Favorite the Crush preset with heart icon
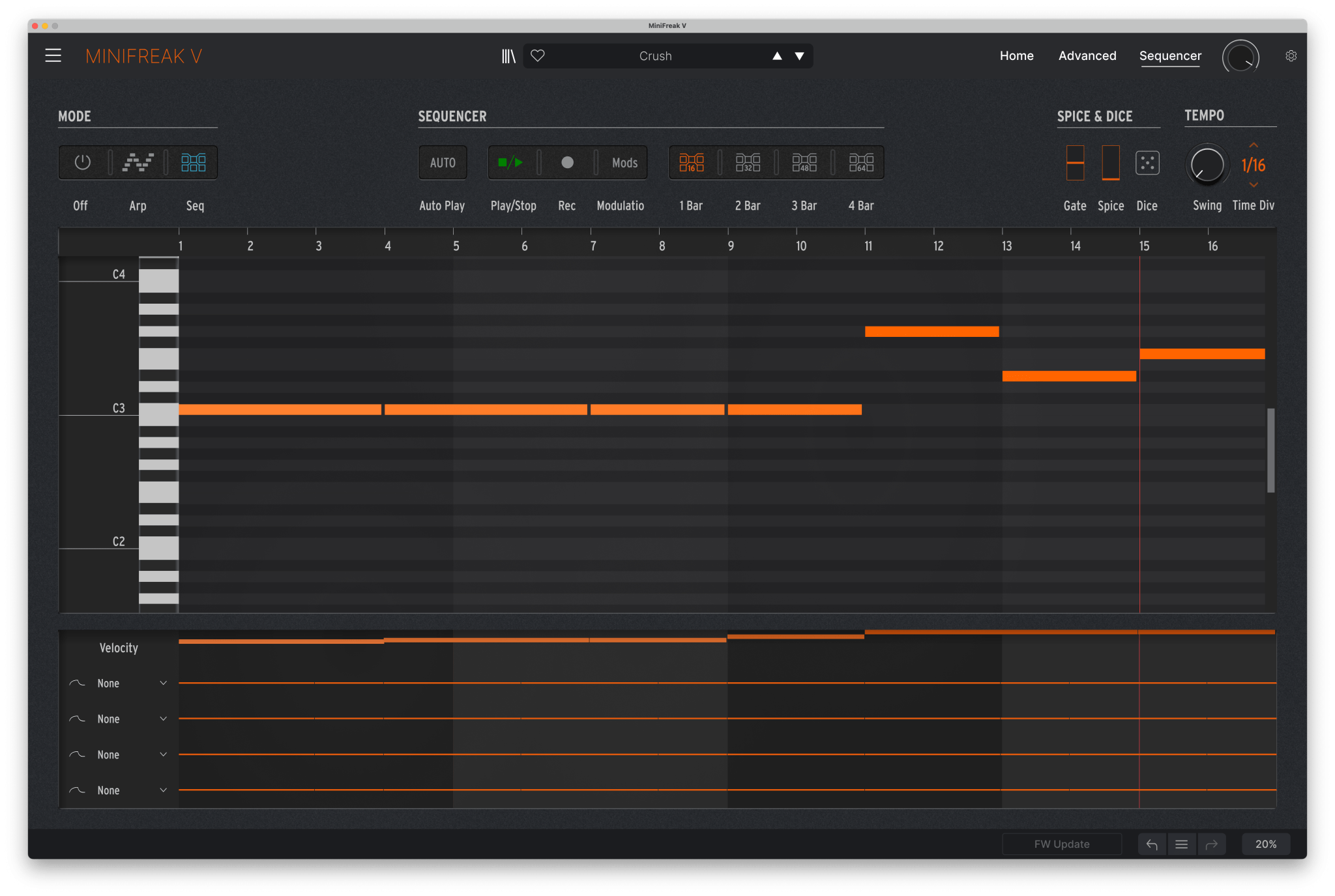 (x=538, y=56)
